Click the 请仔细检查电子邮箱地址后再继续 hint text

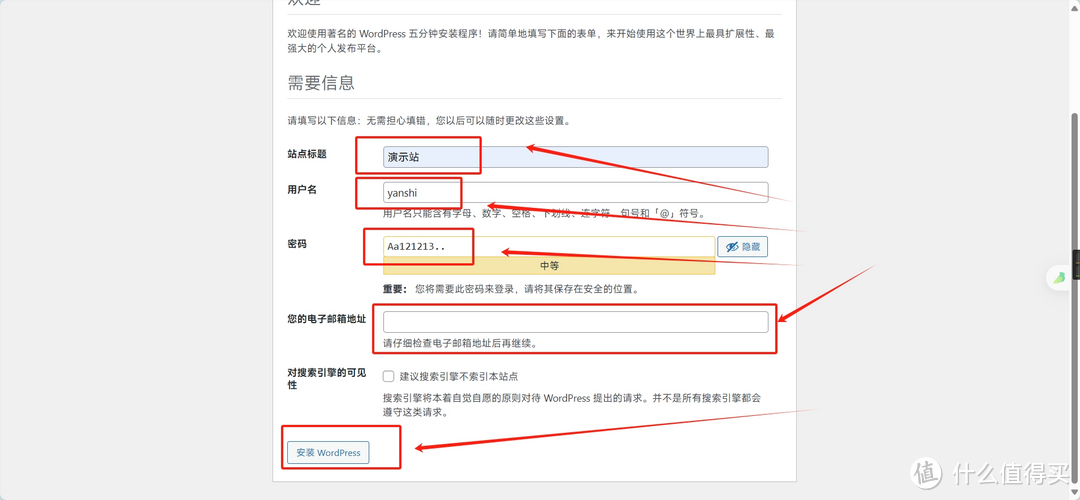pos(459,343)
